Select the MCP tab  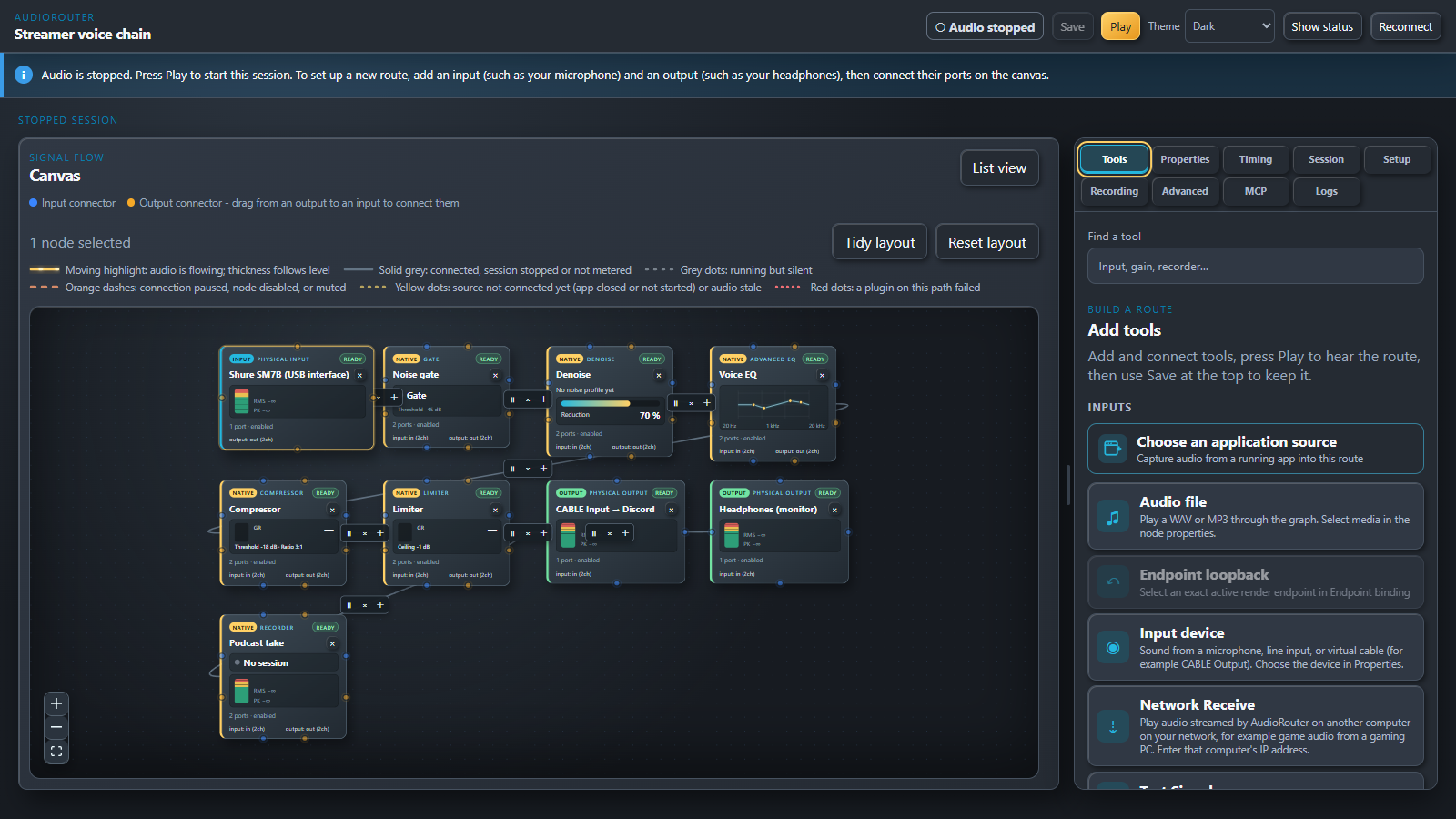1256,191
